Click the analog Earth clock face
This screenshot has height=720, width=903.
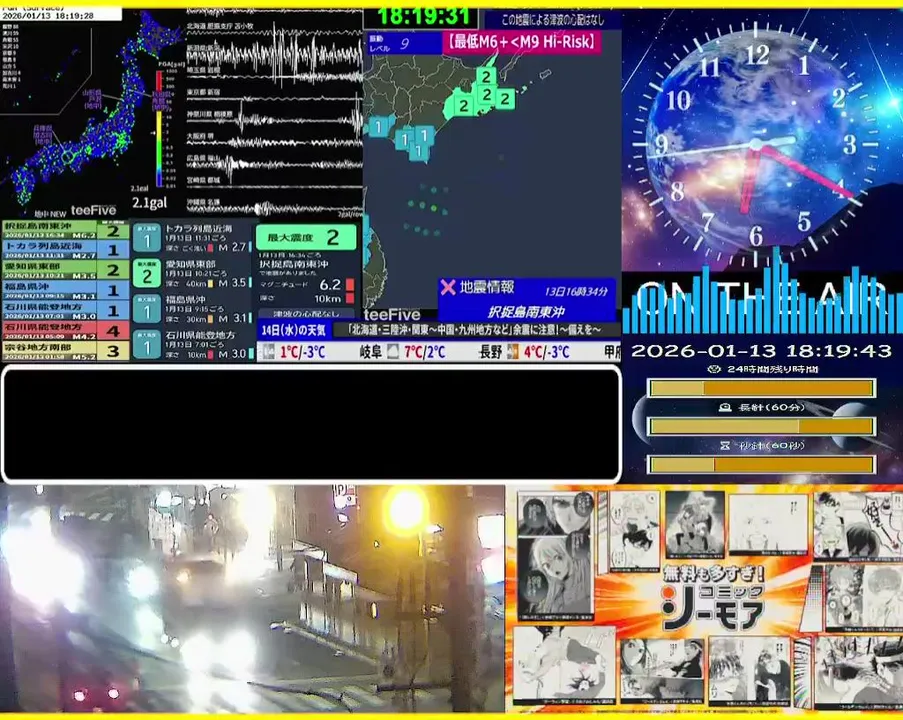coord(756,144)
